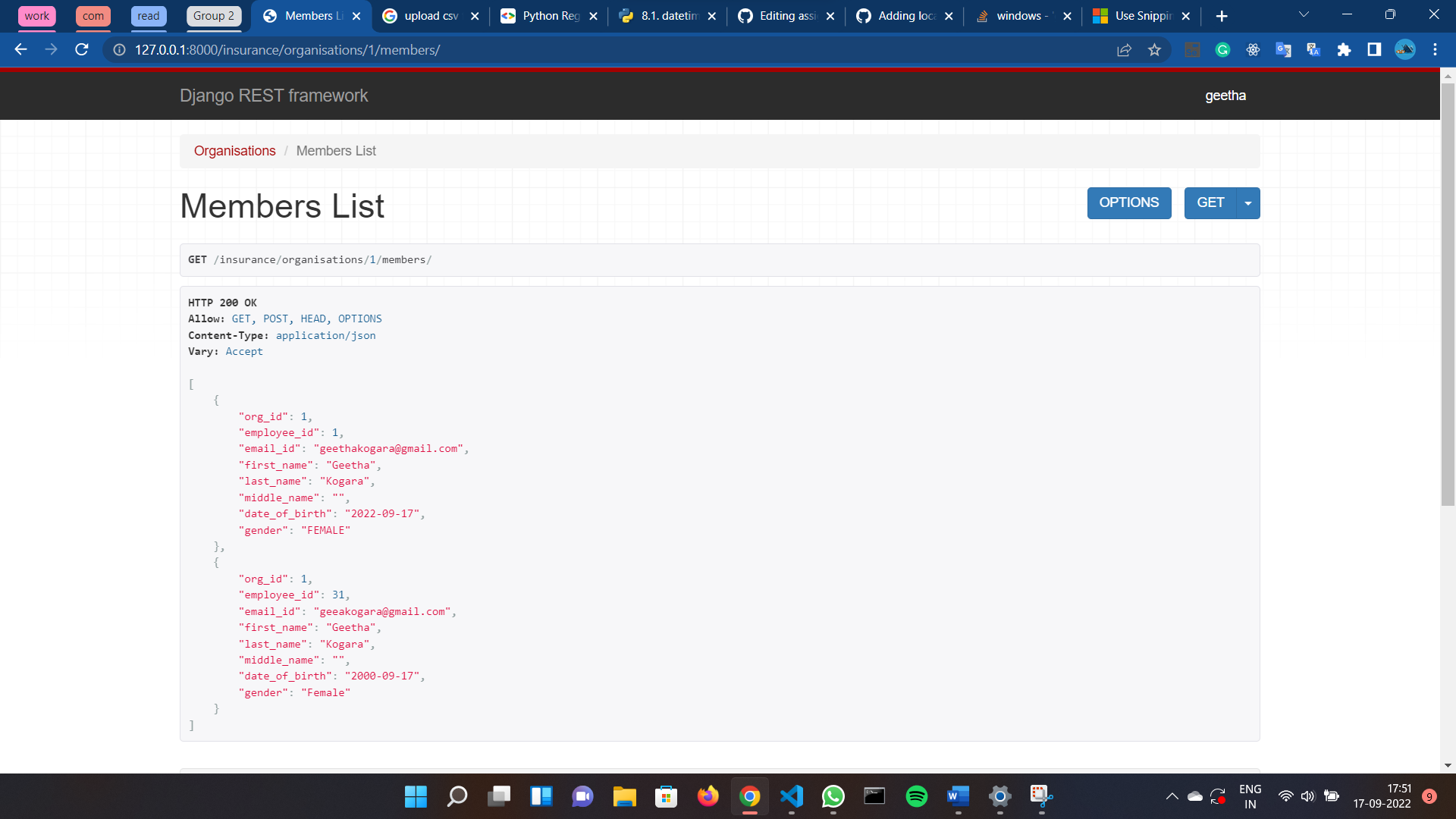The image size is (1456, 819).
Task: Switch to Visual Studio Code on taskbar
Action: coord(792,796)
